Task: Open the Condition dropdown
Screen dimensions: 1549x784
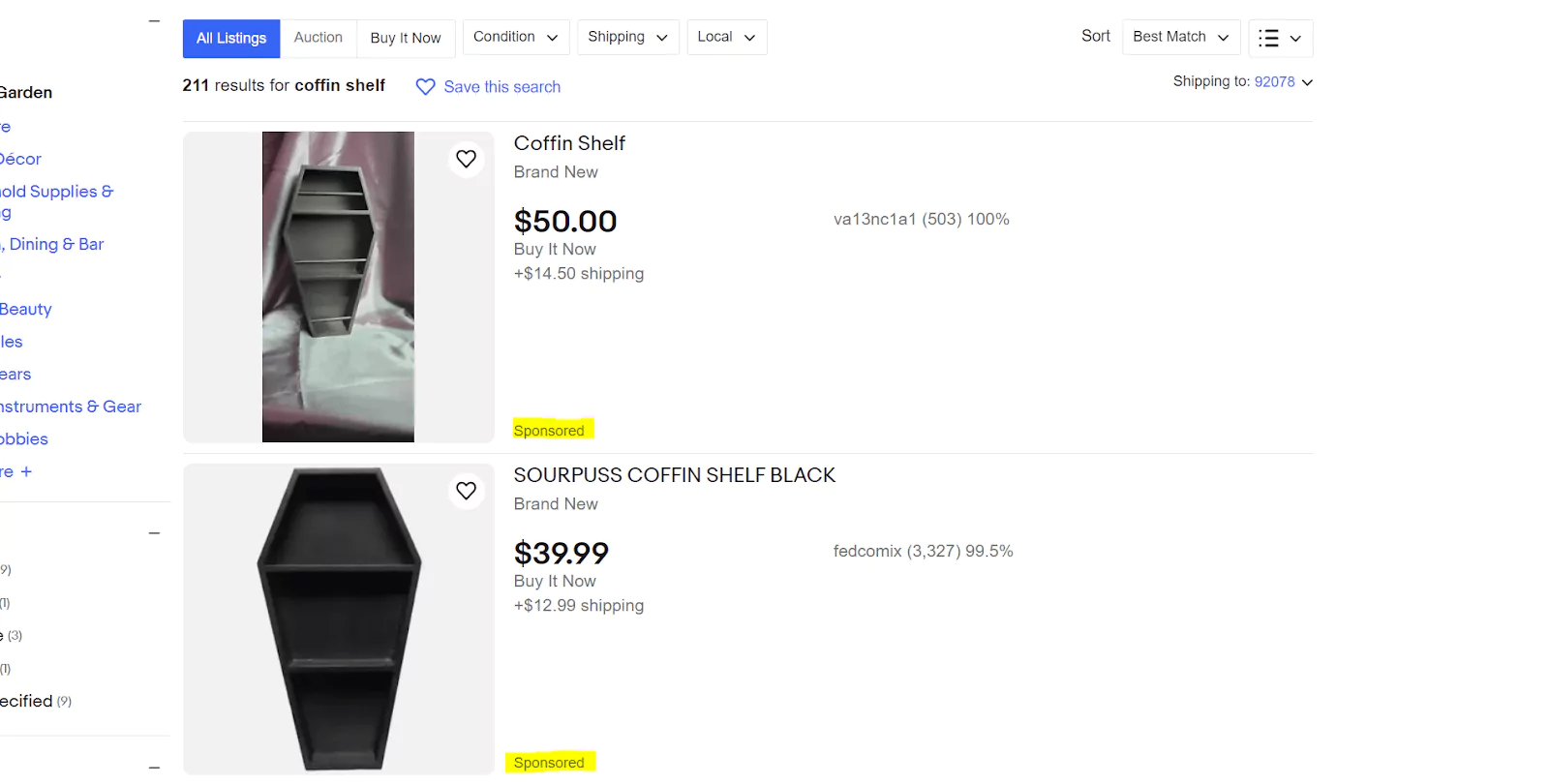Action: point(515,37)
